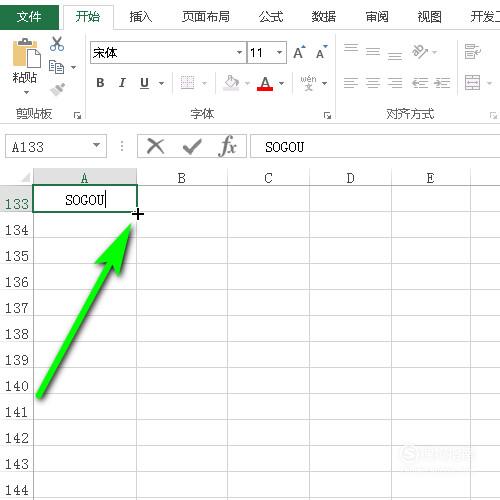Open the 剪贴板 dialog launcher
This screenshot has width=500, height=500.
point(77,115)
